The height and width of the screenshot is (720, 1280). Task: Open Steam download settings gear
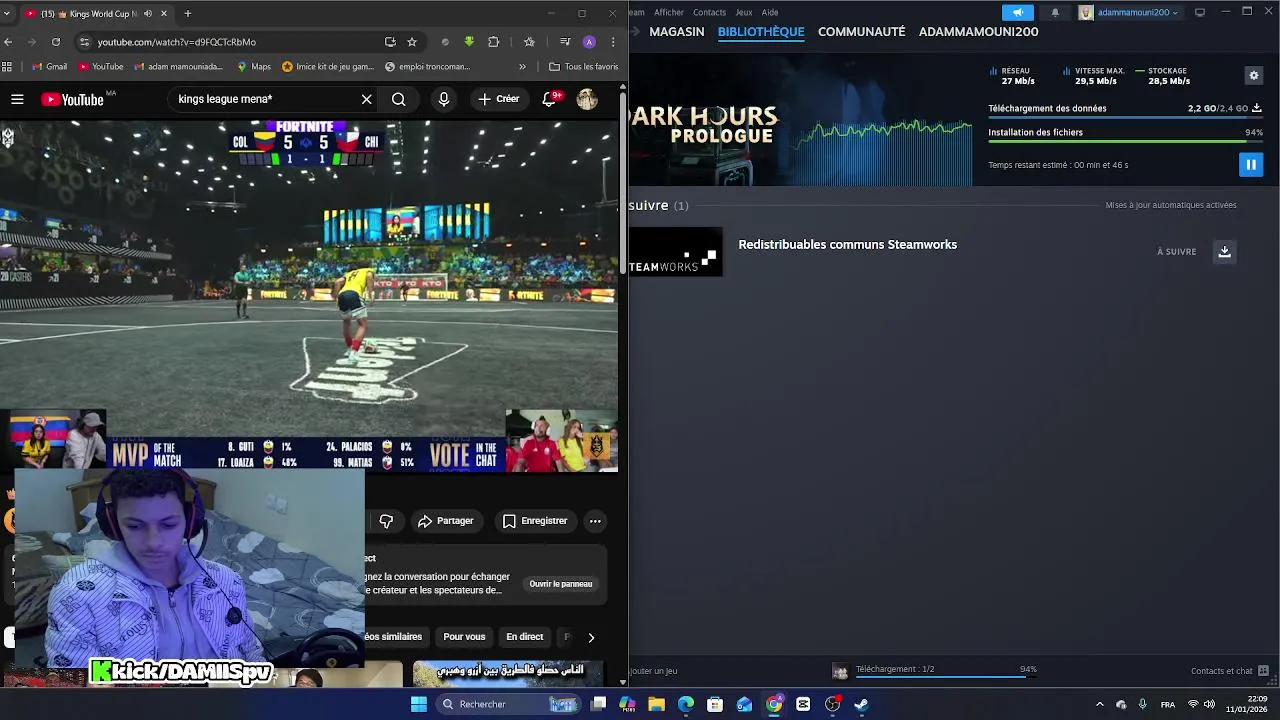coord(1254,76)
